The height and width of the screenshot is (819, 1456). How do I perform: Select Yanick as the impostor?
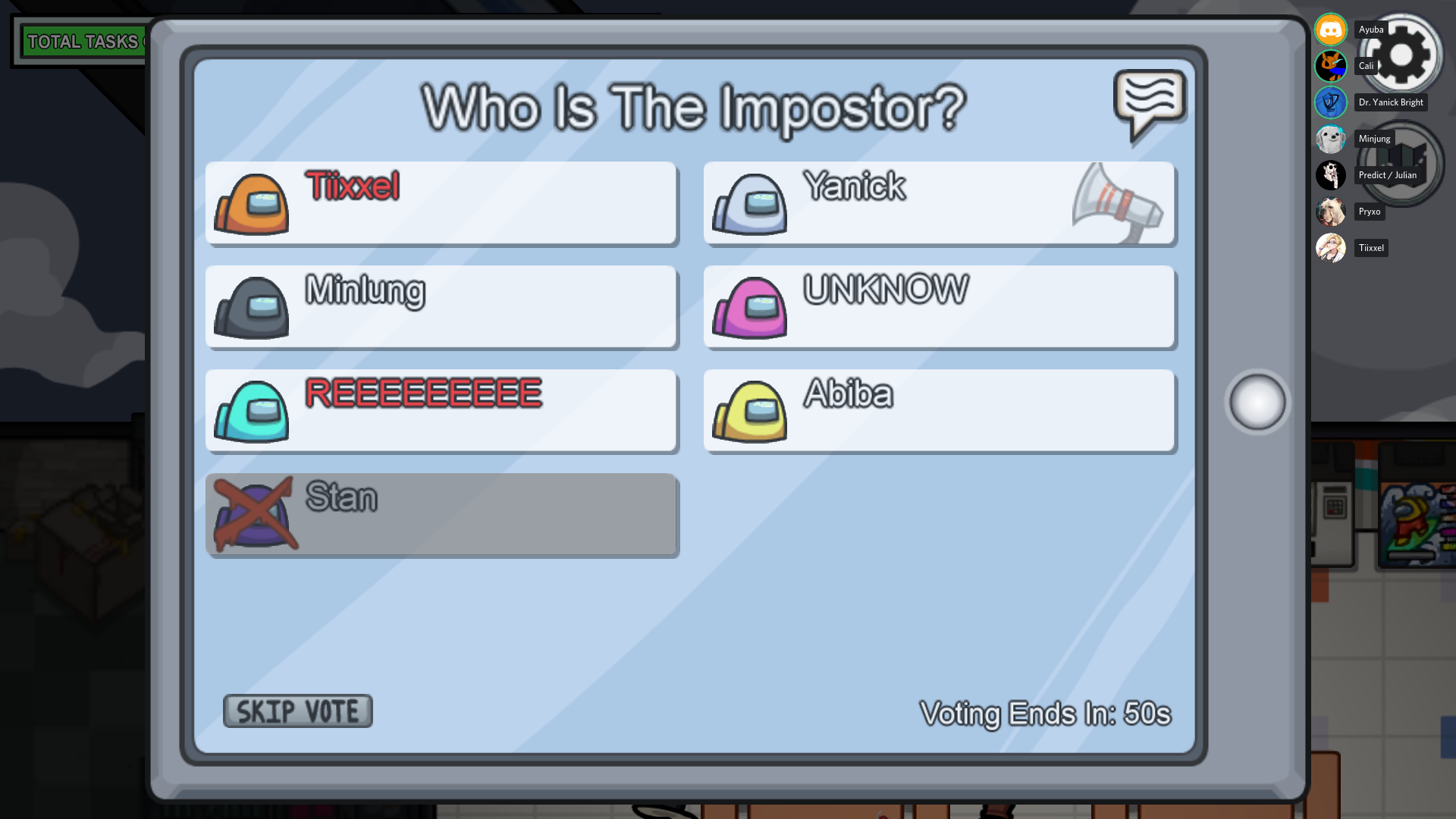click(937, 202)
